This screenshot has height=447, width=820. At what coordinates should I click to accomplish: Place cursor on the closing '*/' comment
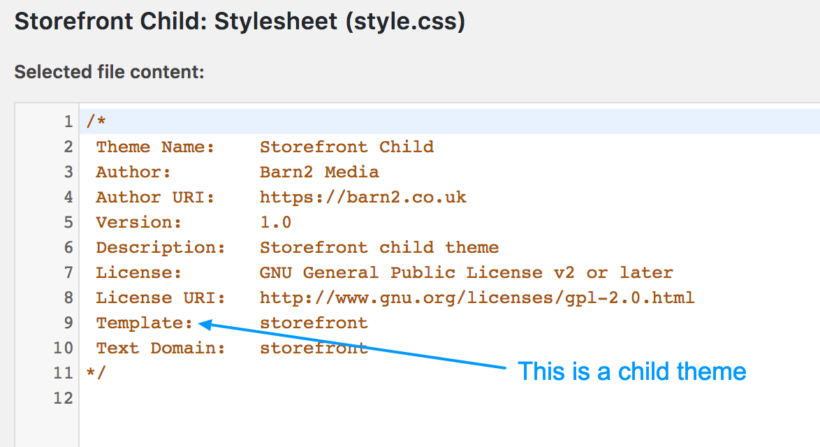96,372
